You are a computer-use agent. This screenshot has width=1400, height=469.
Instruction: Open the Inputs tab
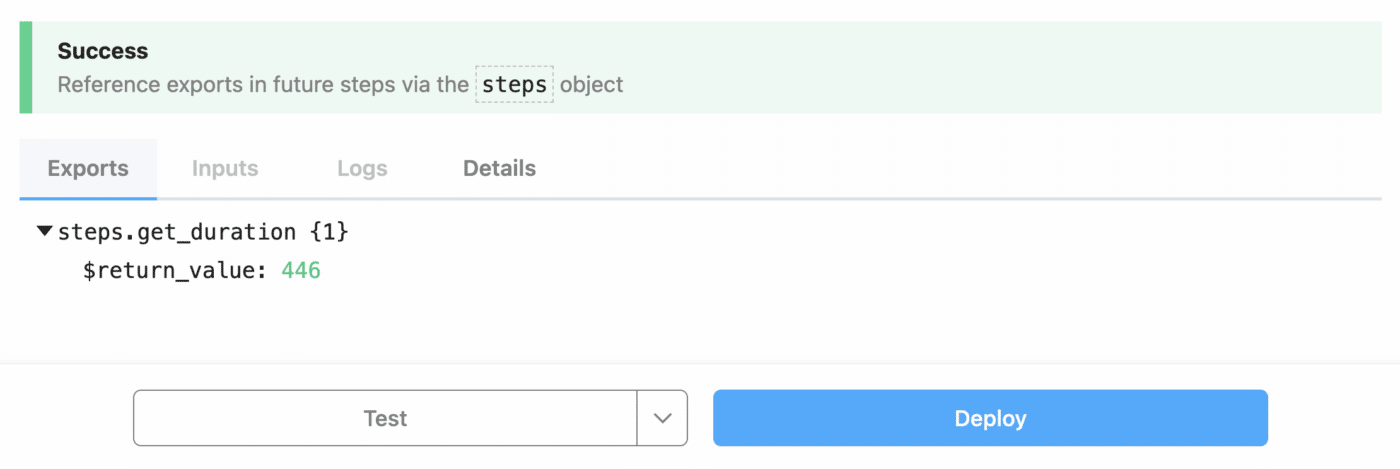(x=225, y=169)
